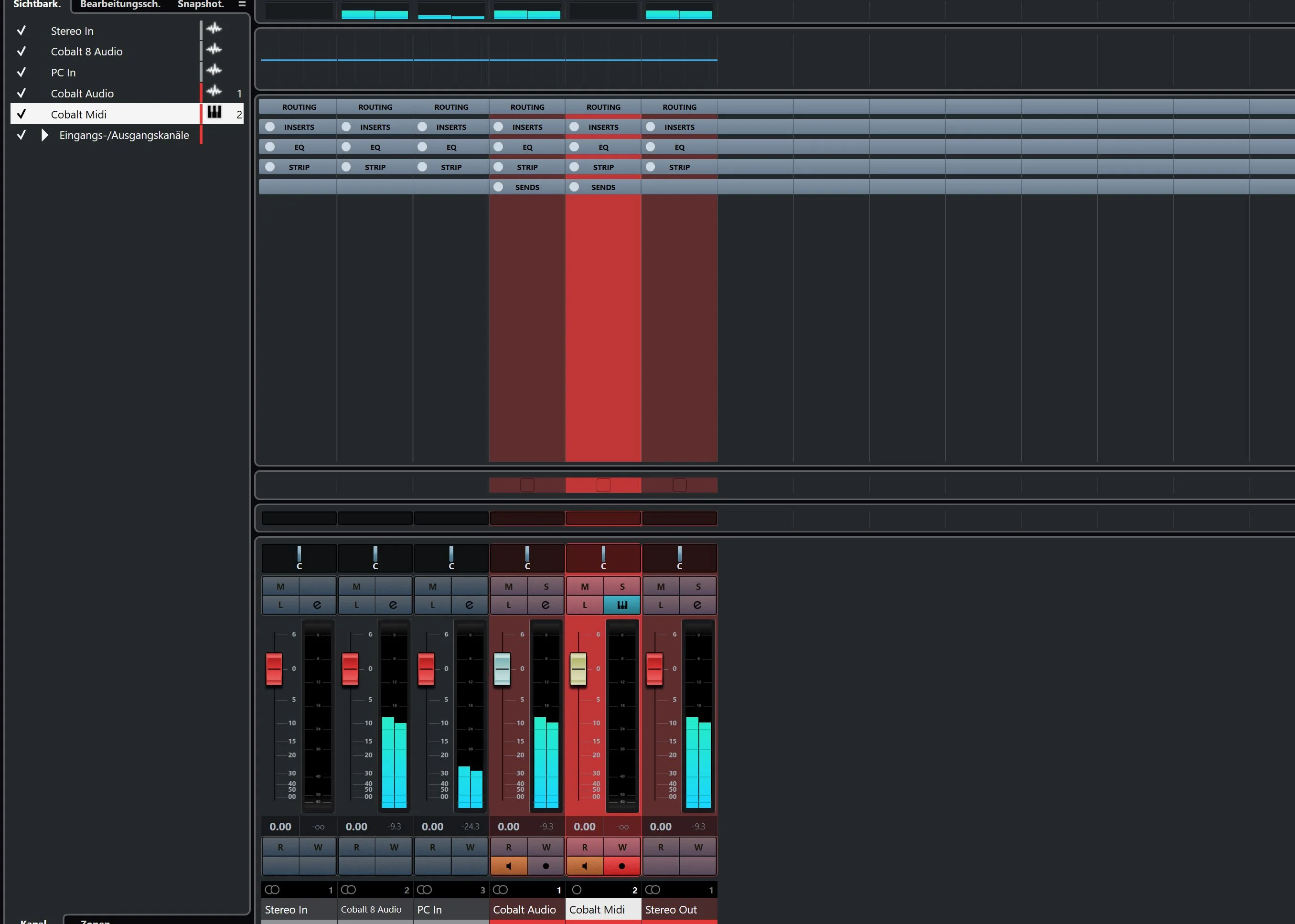Screen dimensions: 1295x924
Task: Enable write automation on Cobalt Midi
Action: [622, 847]
